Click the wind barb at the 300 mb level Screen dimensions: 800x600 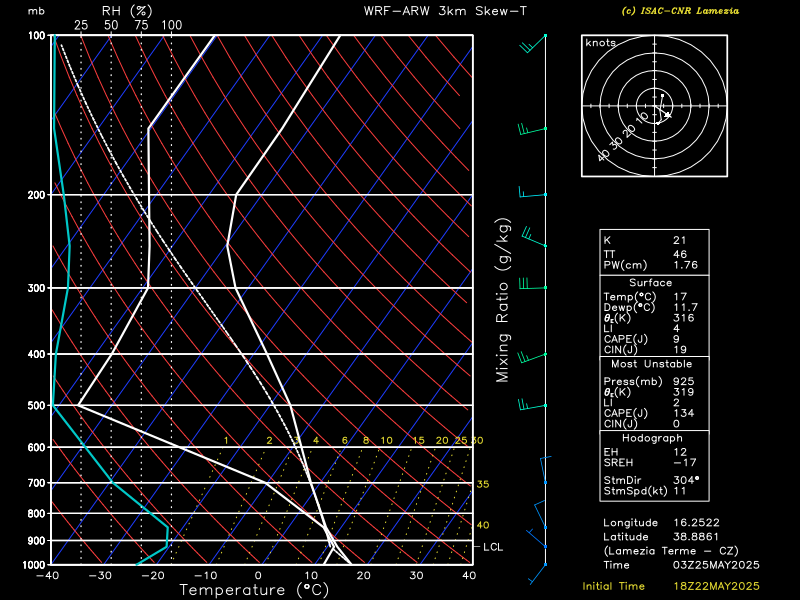pos(533,283)
